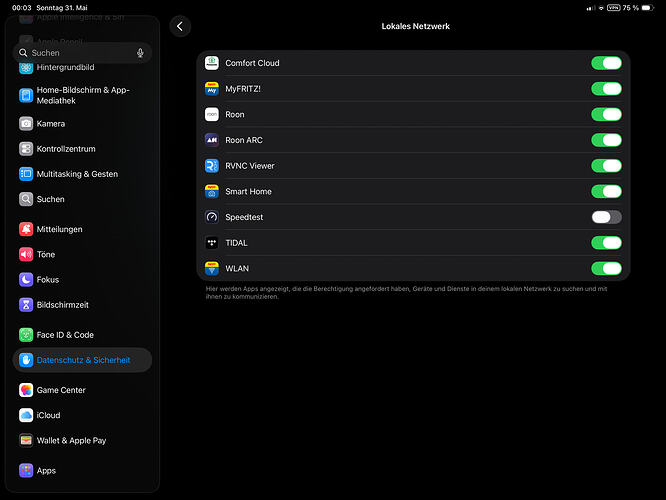666x500 pixels.
Task: Click the iCloud cloud icon
Action: 26,415
